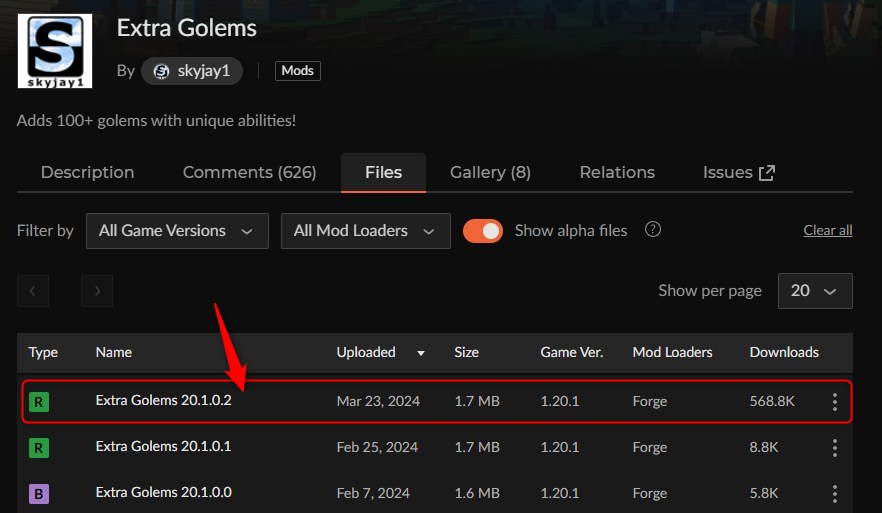The width and height of the screenshot is (882, 513).
Task: Click the Name column header
Action: point(114,352)
